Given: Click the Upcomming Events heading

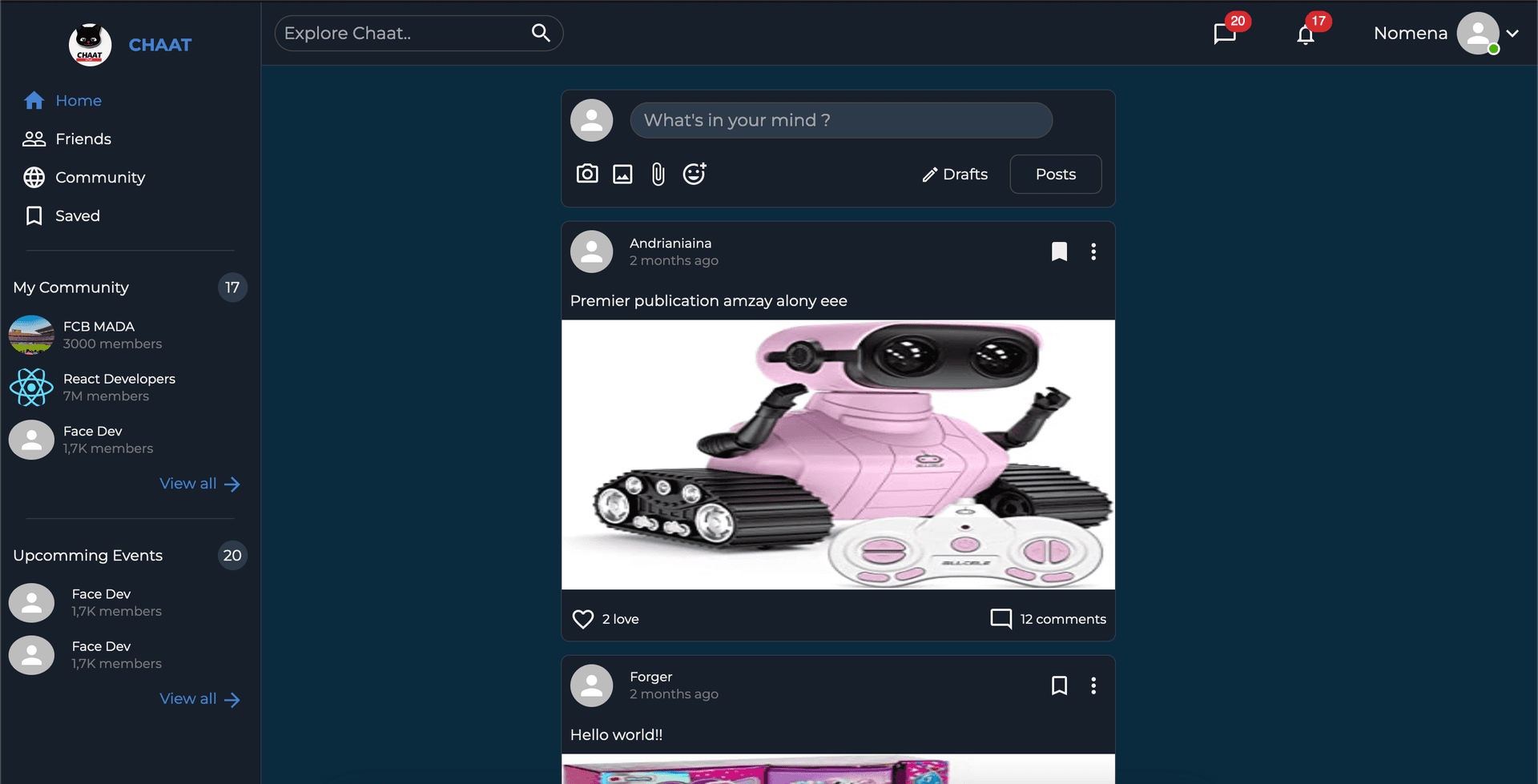Looking at the screenshot, I should (88, 556).
